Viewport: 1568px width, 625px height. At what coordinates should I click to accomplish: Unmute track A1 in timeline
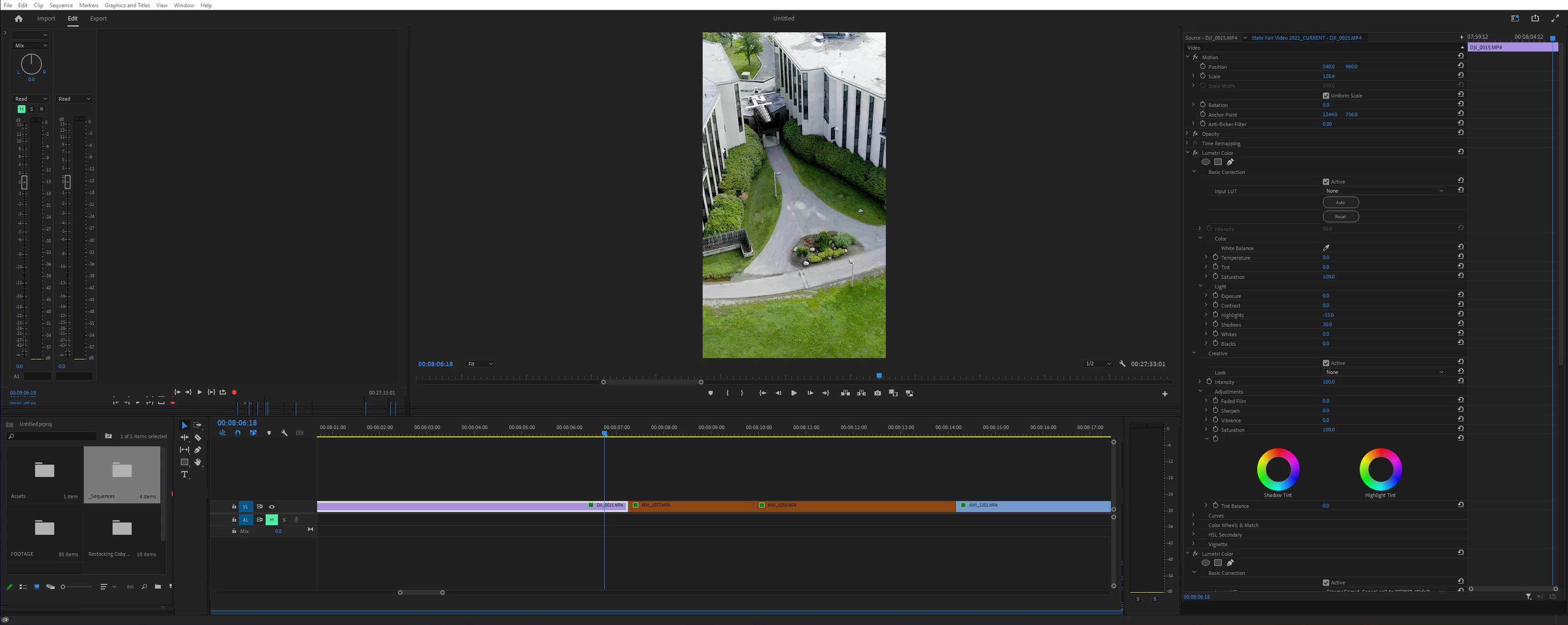272,520
